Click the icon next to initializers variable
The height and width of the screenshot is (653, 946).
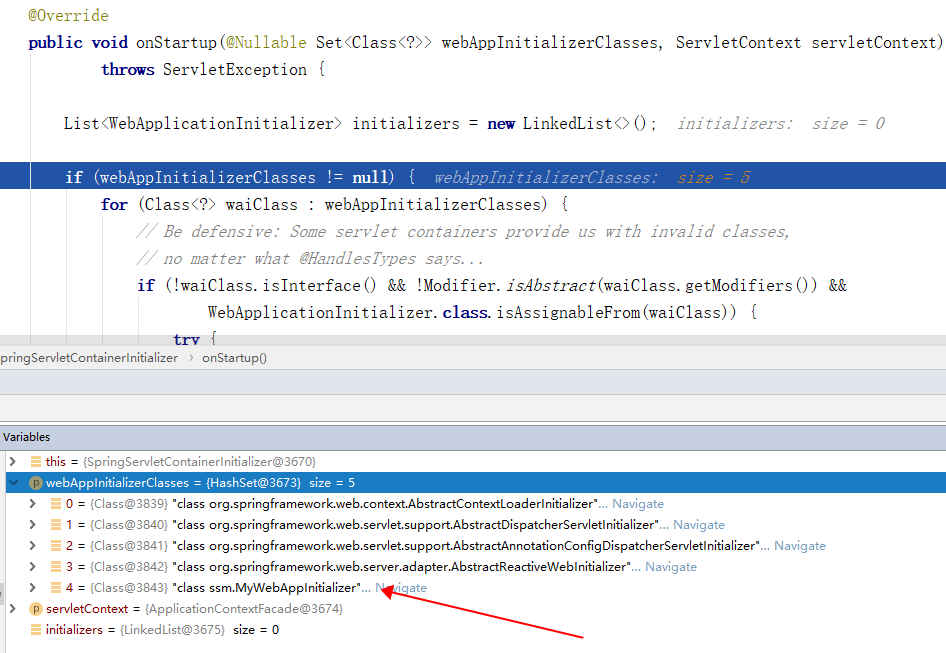tap(36, 630)
